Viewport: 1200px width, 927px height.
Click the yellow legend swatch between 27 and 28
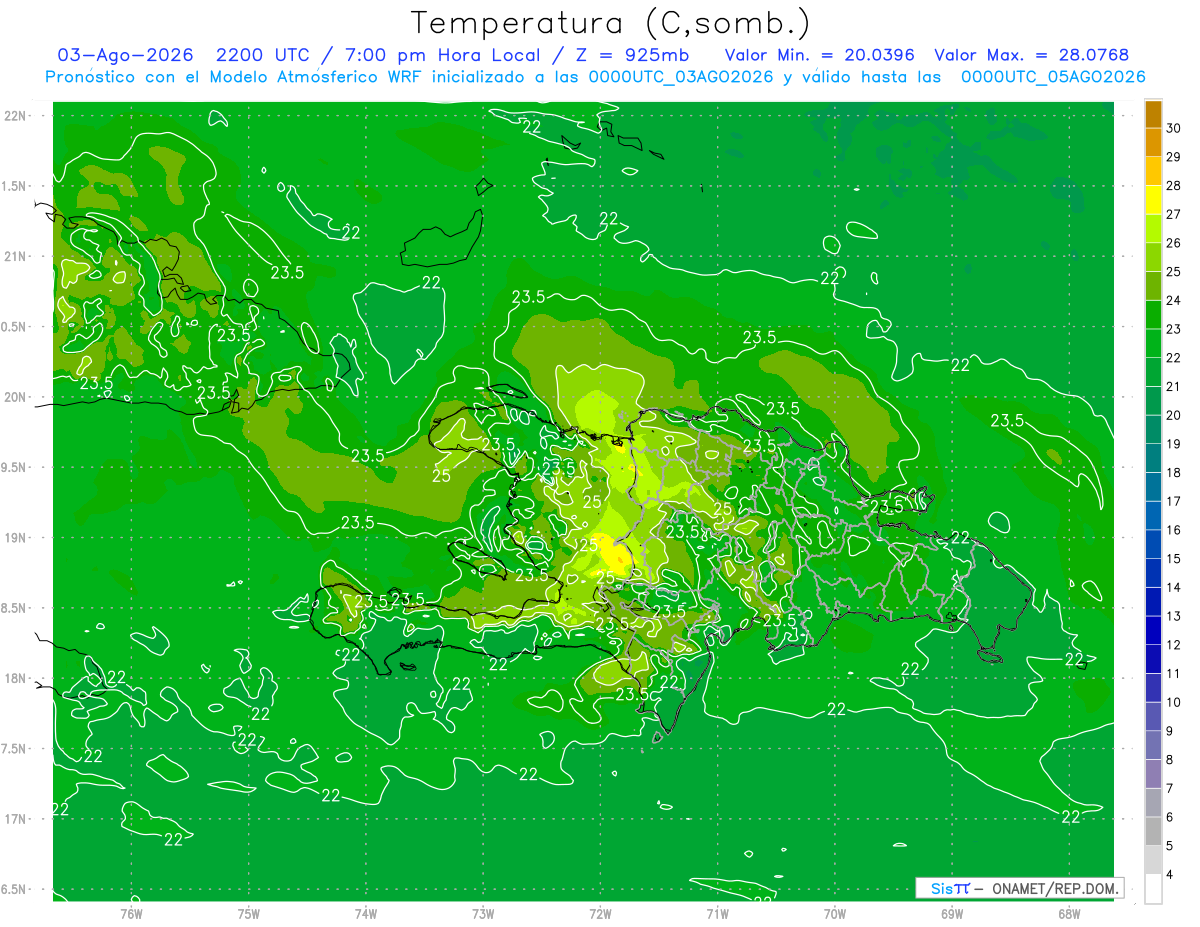click(x=1153, y=200)
